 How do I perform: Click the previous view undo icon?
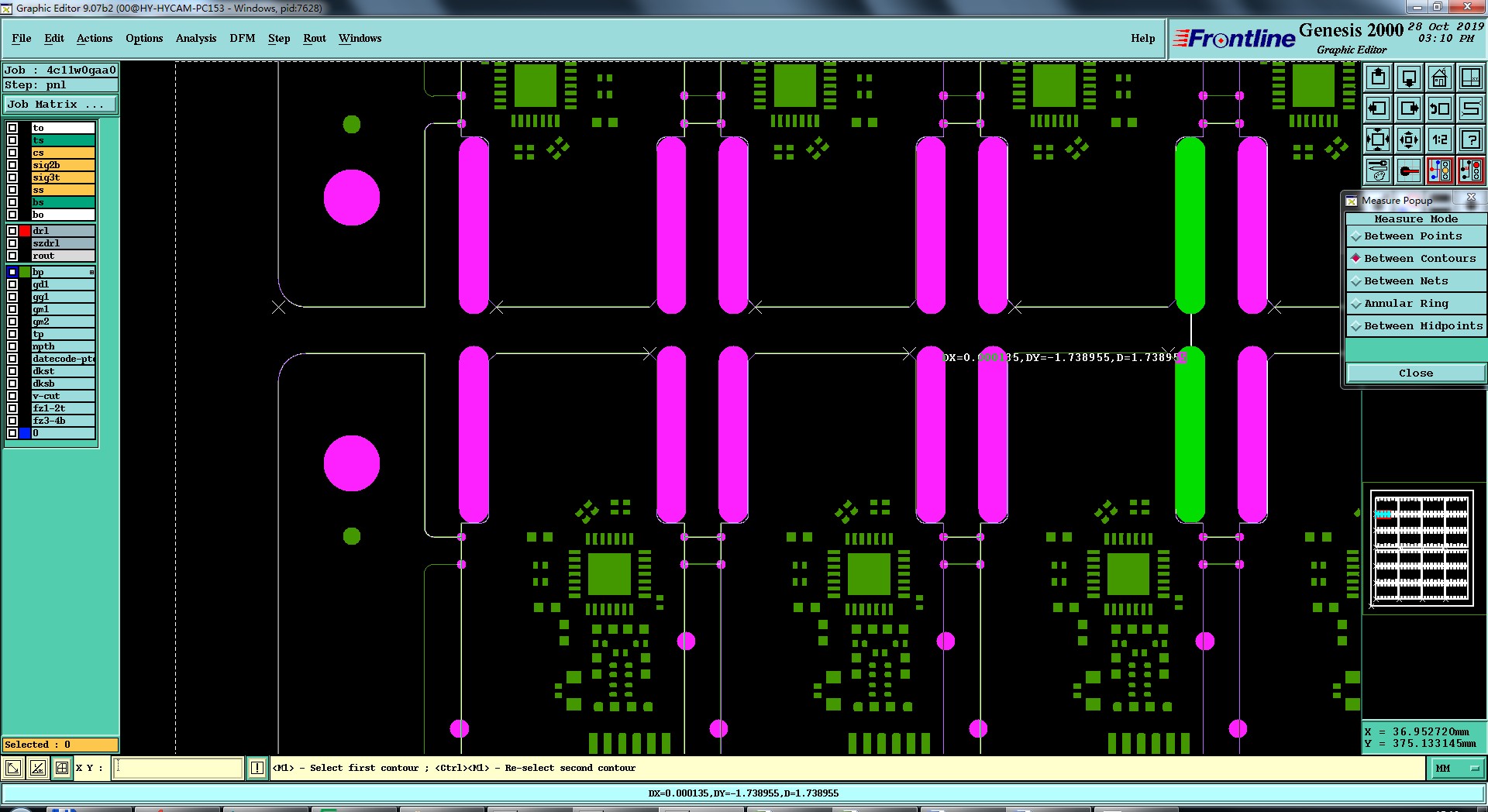1440,108
